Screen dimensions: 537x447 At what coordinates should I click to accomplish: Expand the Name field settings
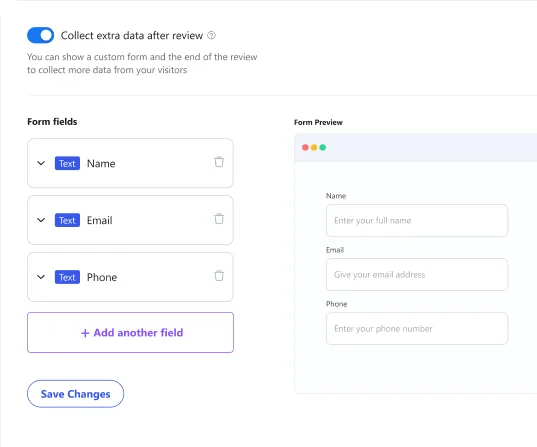point(41,163)
